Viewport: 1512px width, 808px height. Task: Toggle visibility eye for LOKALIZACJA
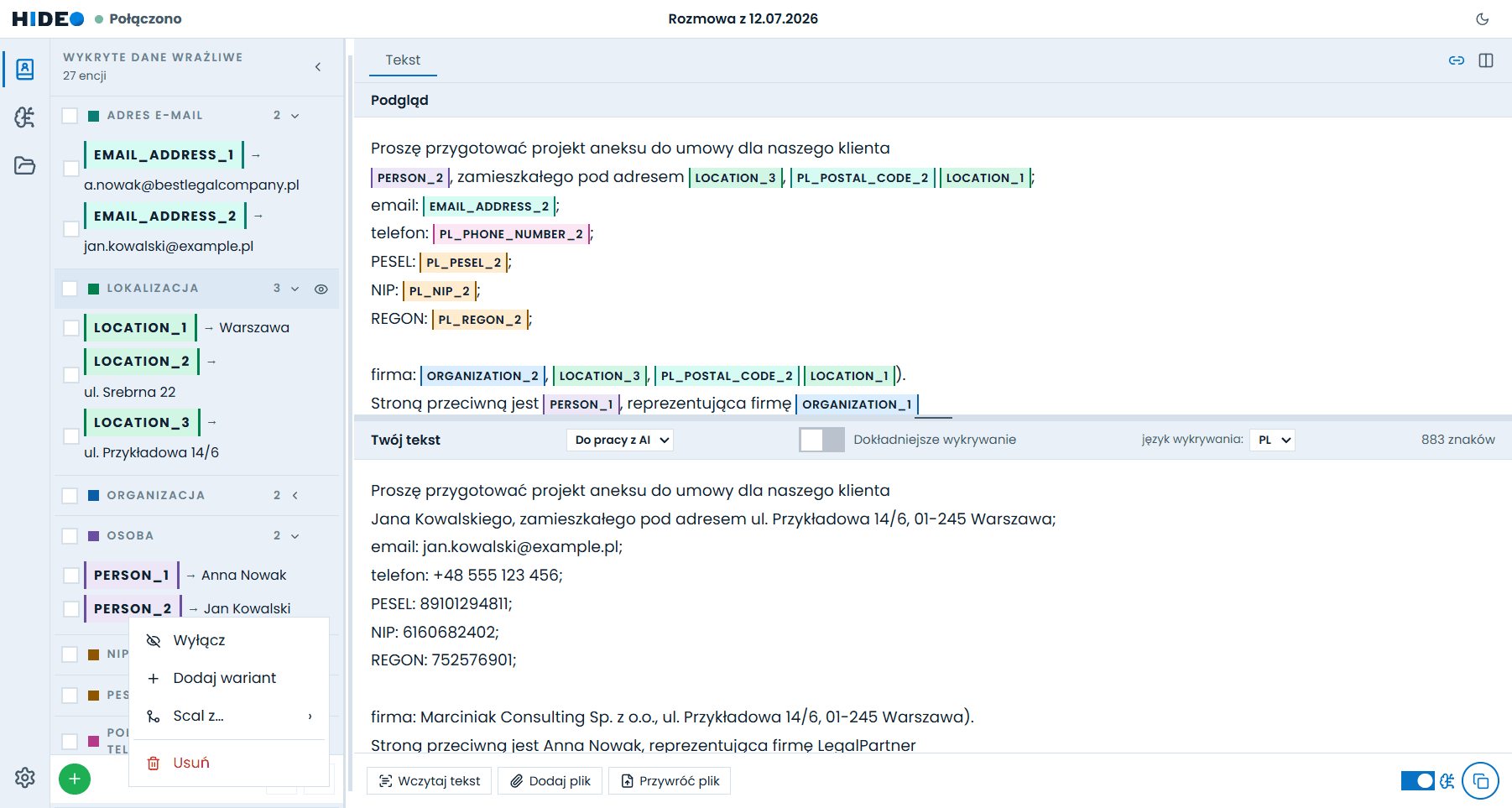(x=321, y=289)
